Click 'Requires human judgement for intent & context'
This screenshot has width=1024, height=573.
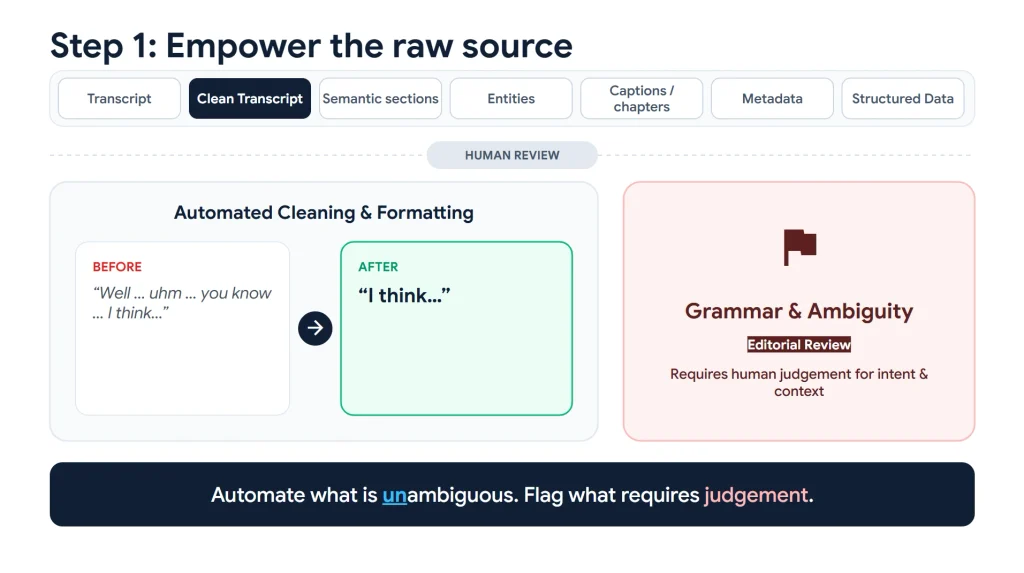point(799,382)
